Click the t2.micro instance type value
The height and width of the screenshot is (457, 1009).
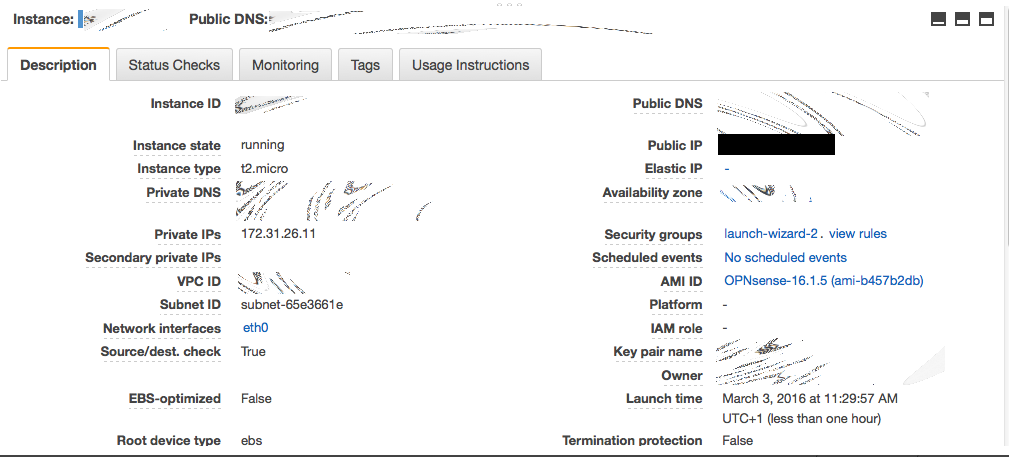[x=265, y=169]
